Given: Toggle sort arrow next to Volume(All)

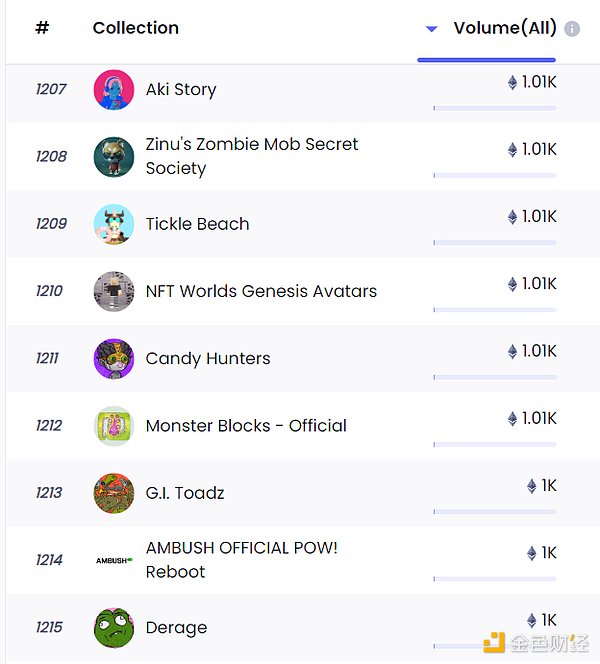Looking at the screenshot, I should tap(432, 29).
